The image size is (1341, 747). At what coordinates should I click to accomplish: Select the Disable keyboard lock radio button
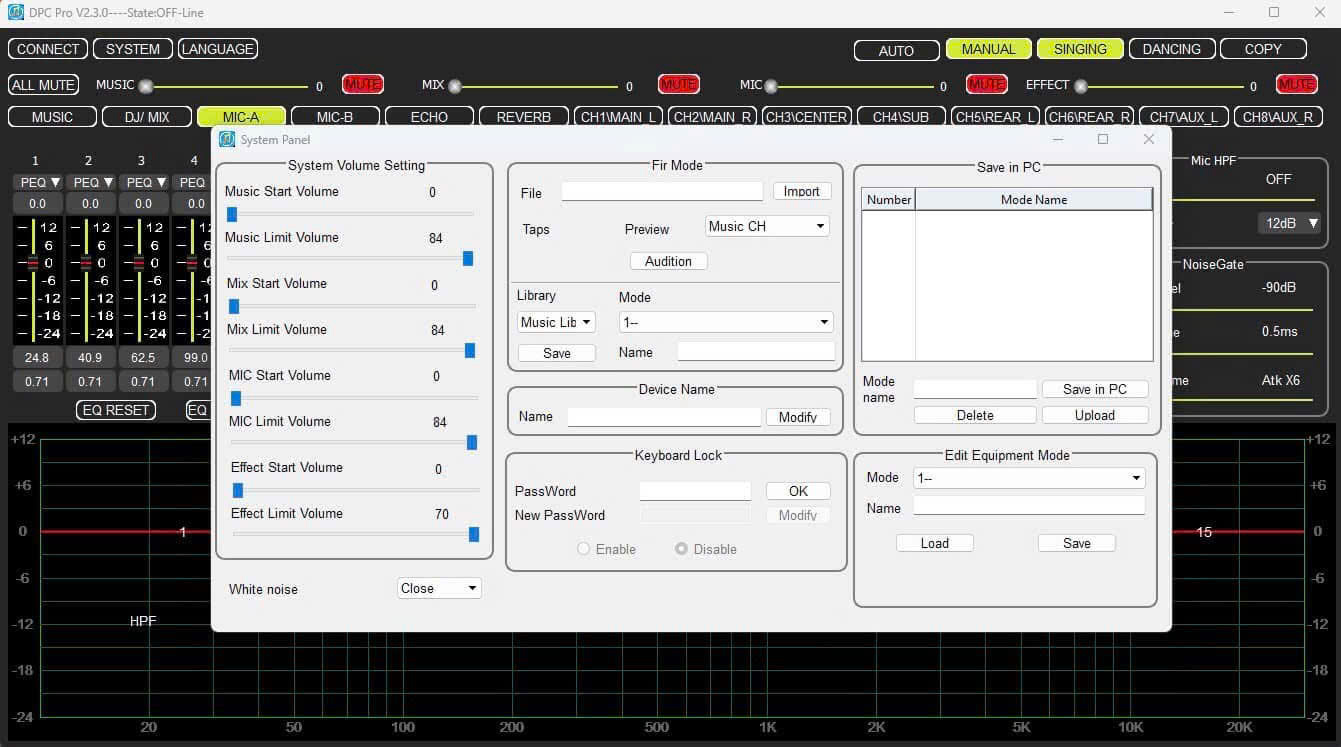[x=681, y=549]
